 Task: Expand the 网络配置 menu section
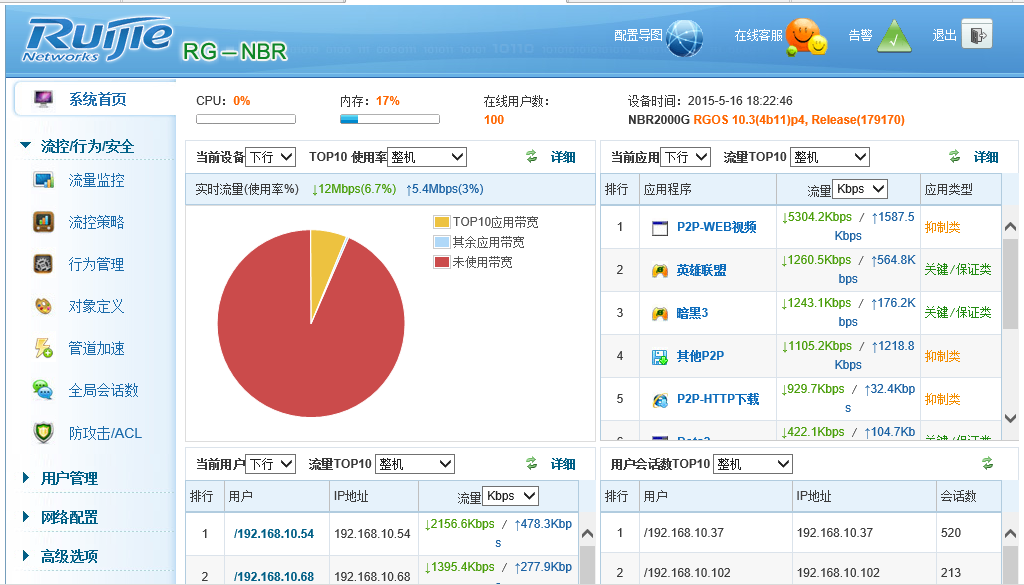click(26, 517)
